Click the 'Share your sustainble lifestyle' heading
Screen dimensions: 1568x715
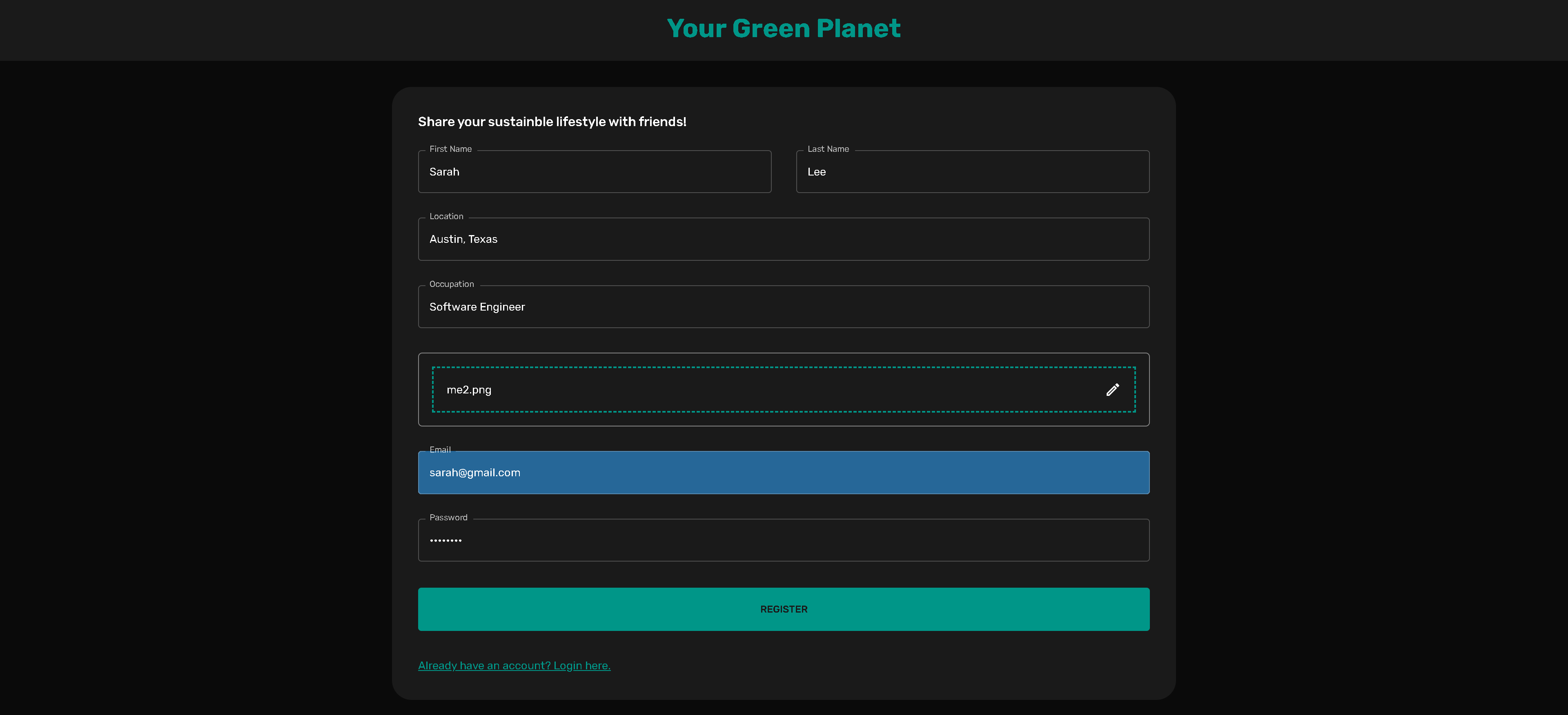[x=552, y=122]
